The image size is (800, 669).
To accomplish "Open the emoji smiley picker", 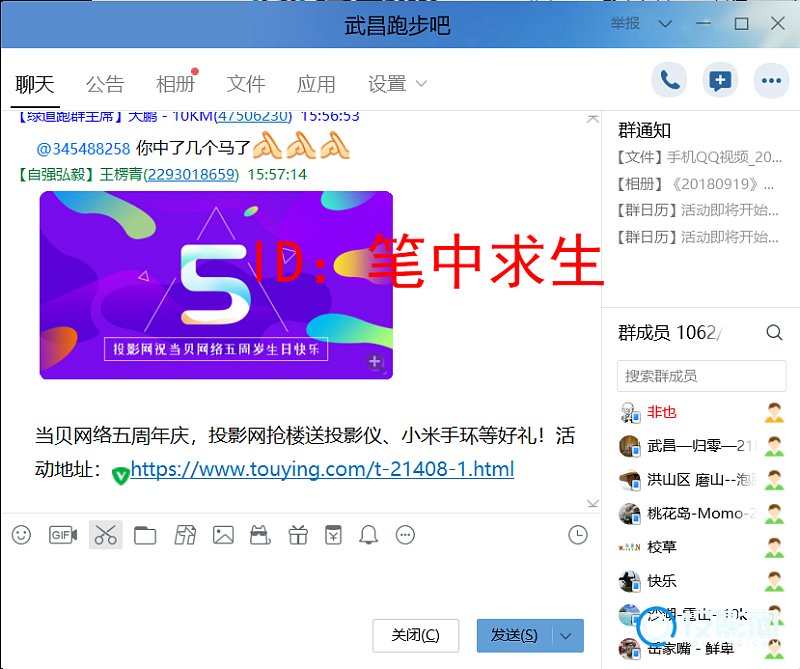I will (x=21, y=535).
